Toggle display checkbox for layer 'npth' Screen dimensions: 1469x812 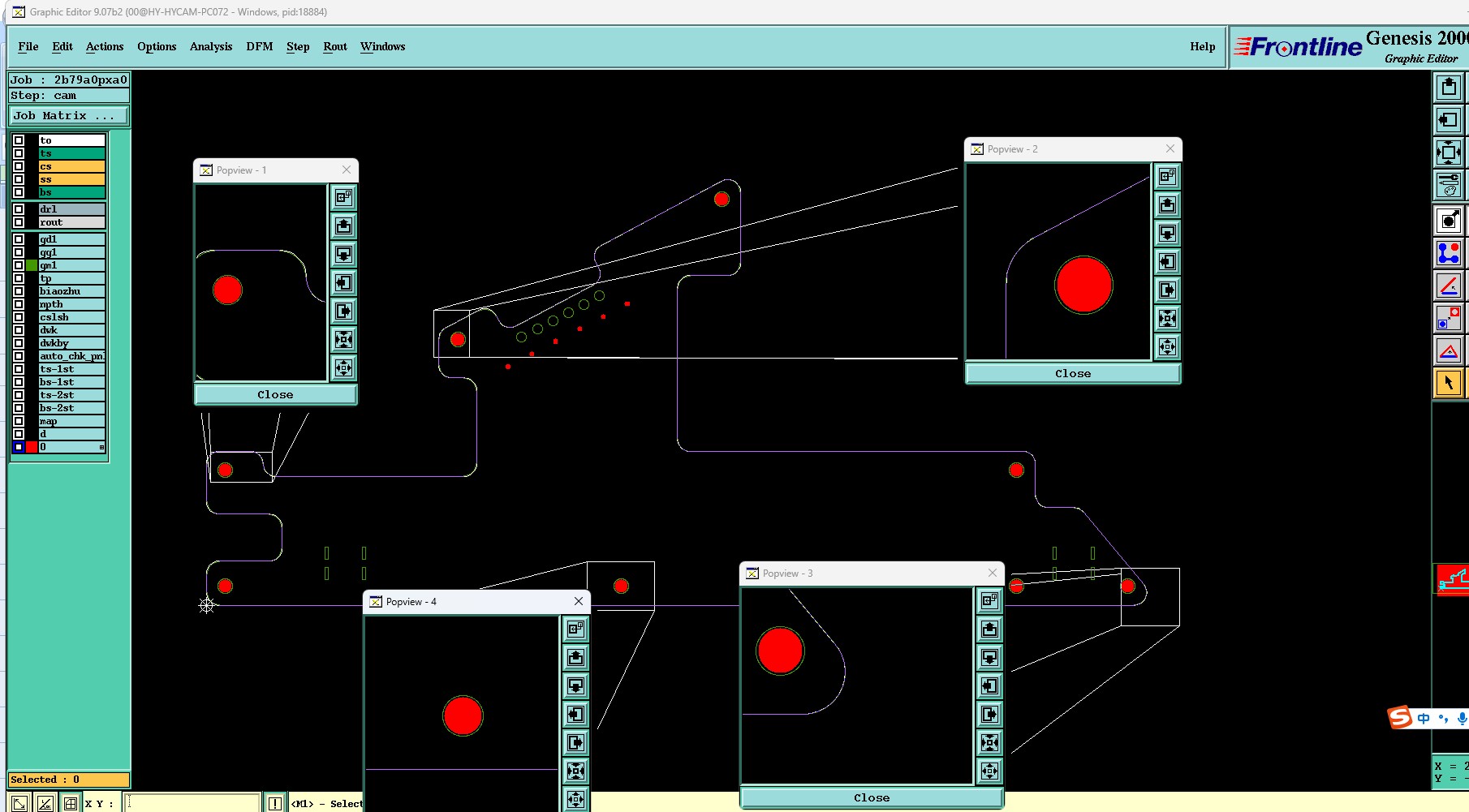(x=19, y=304)
